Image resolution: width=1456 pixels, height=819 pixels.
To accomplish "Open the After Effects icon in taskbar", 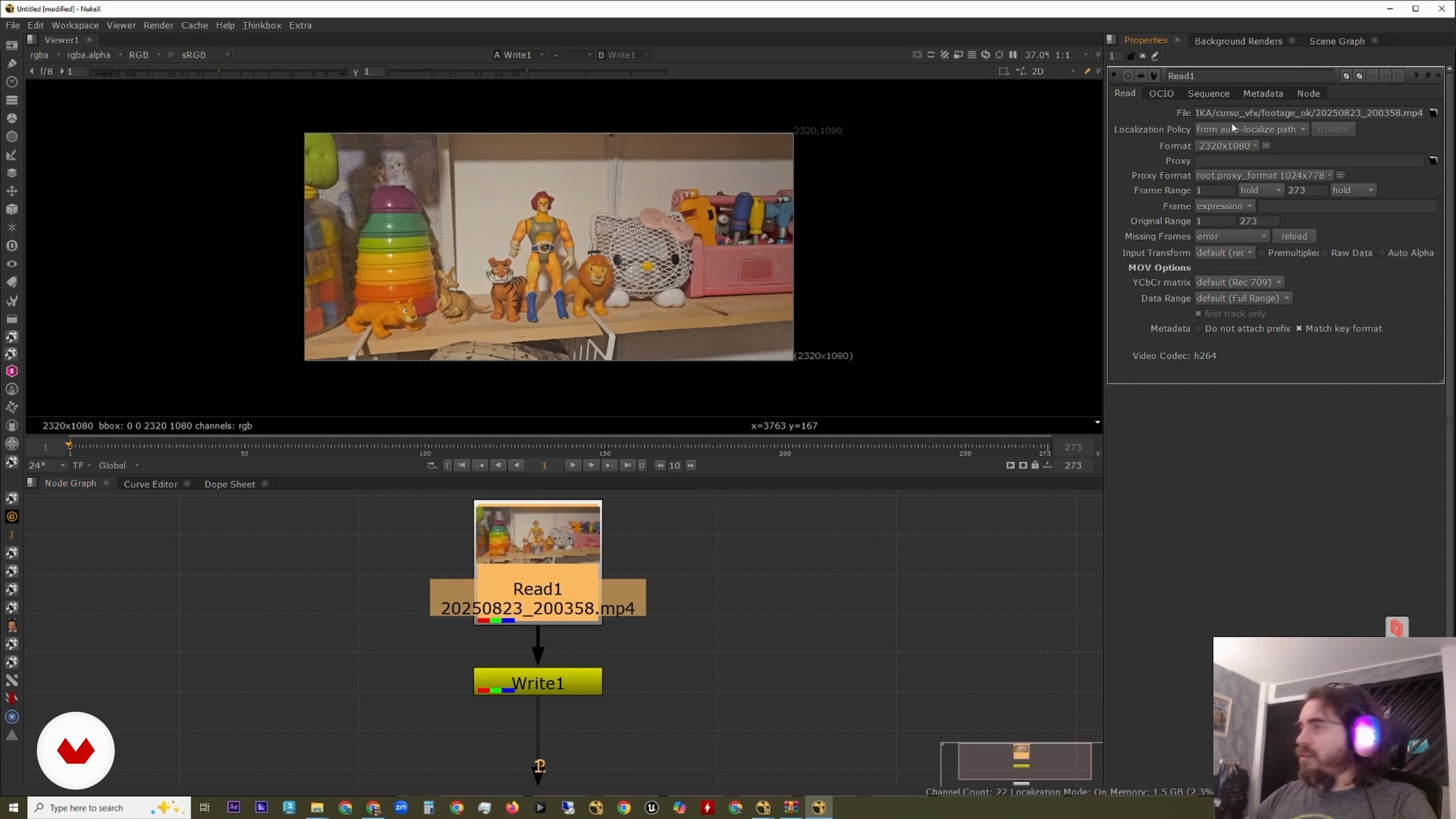I will tap(234, 807).
